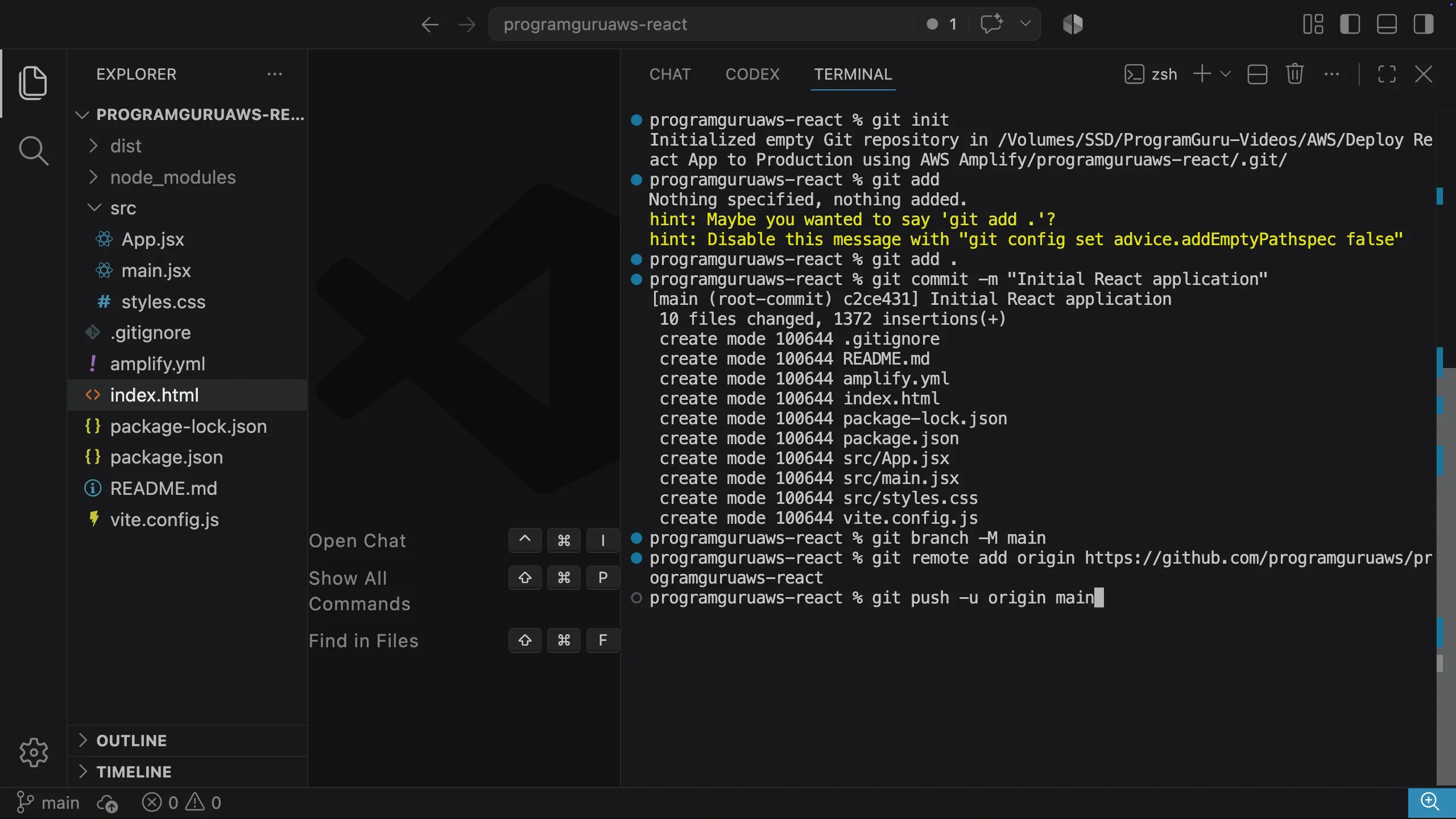Go back with the left arrow
Screen dimensions: 1456x819
(430, 24)
